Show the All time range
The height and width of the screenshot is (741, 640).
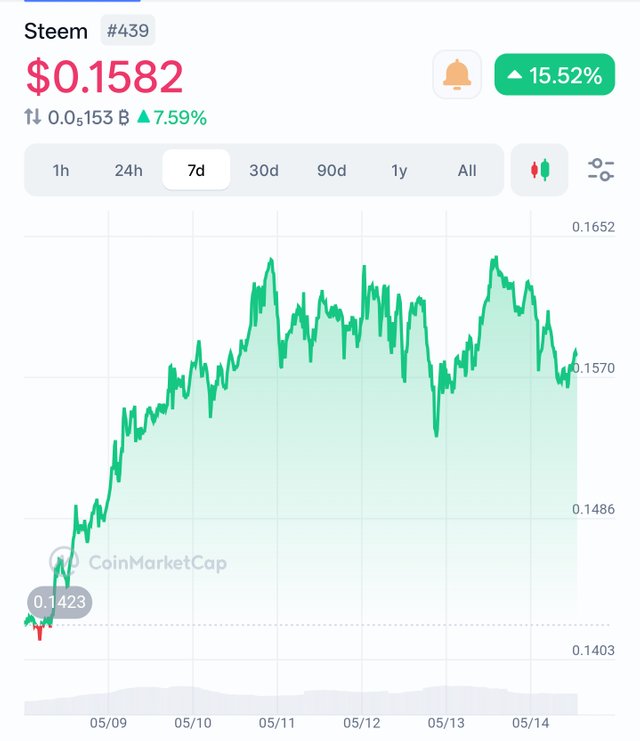click(x=467, y=170)
